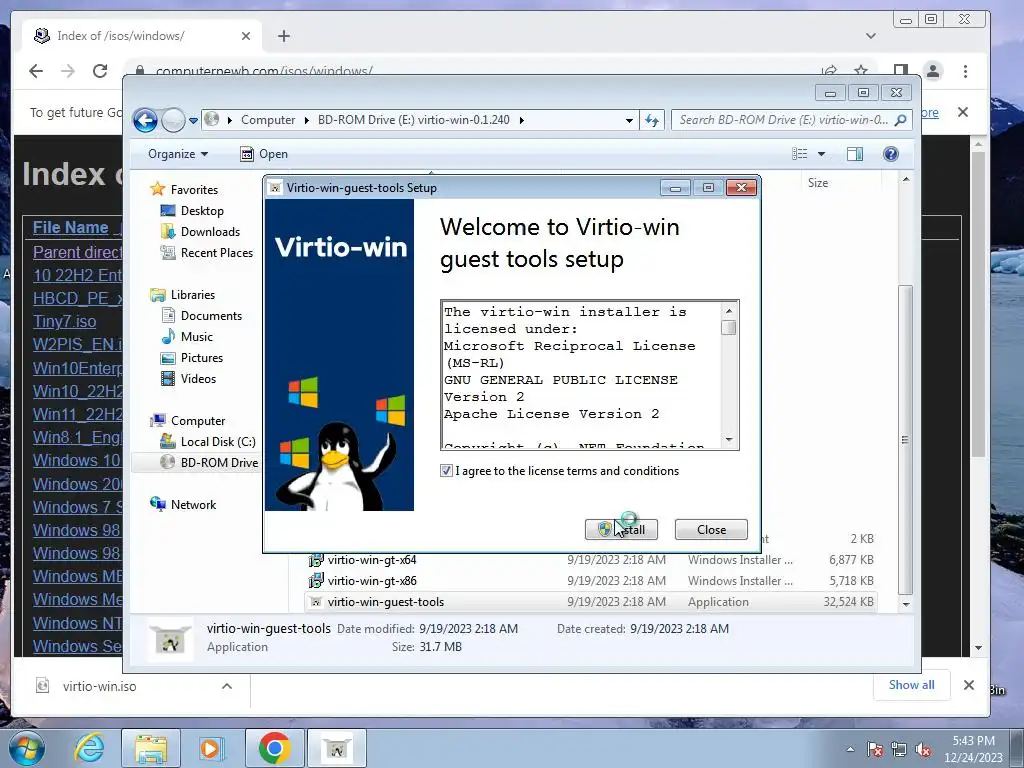1024x768 pixels.
Task: Change the view icon in Explorer toolbar
Action: (800, 154)
